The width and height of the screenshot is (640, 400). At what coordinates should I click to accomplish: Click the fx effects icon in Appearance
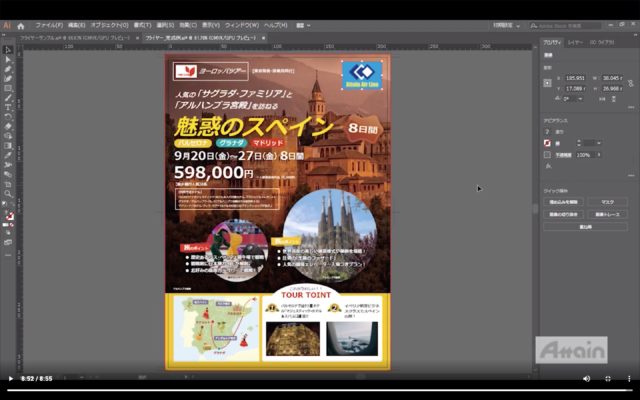click(548, 166)
